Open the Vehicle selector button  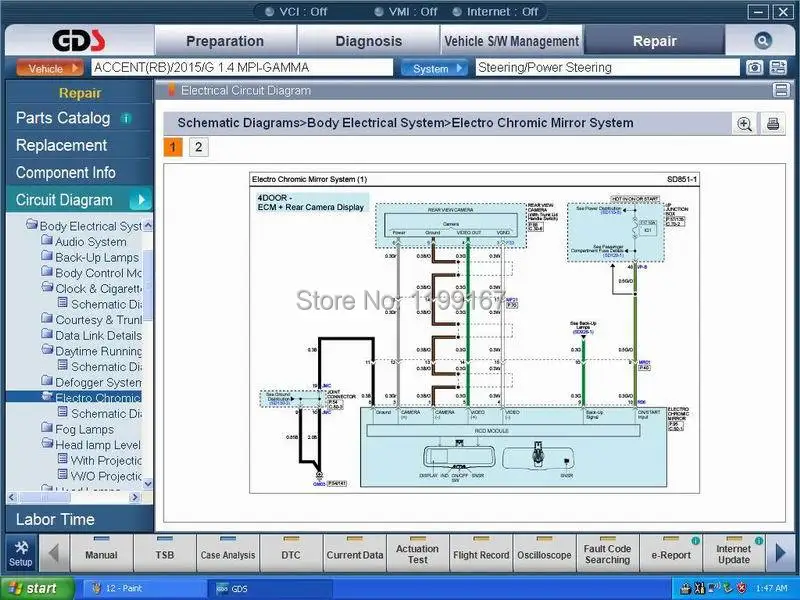click(x=49, y=68)
